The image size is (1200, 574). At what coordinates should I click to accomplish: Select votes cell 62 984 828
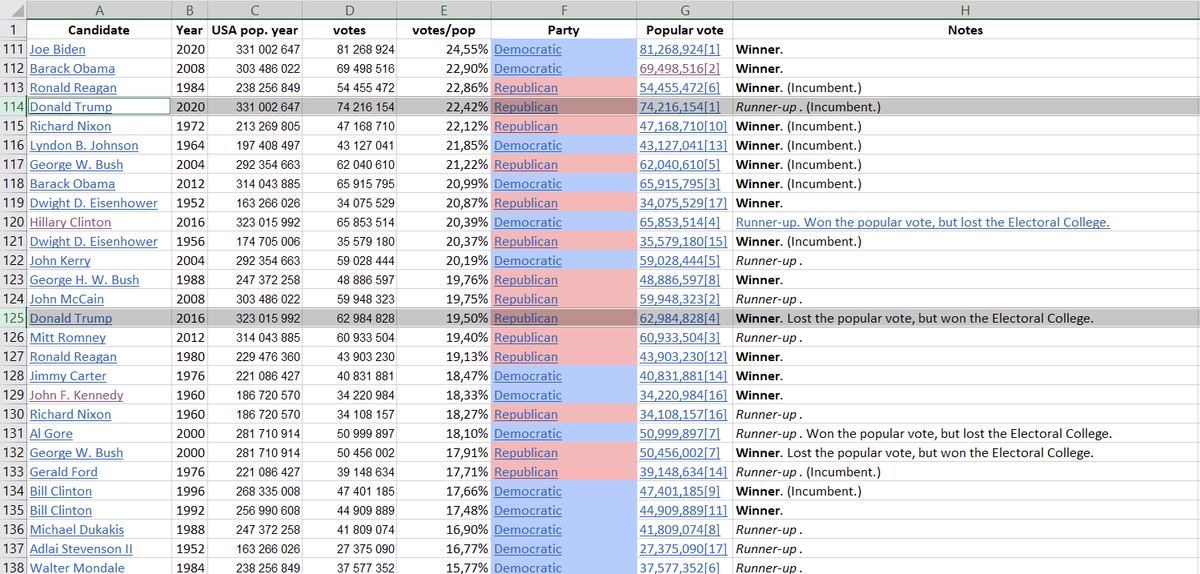click(x=348, y=318)
